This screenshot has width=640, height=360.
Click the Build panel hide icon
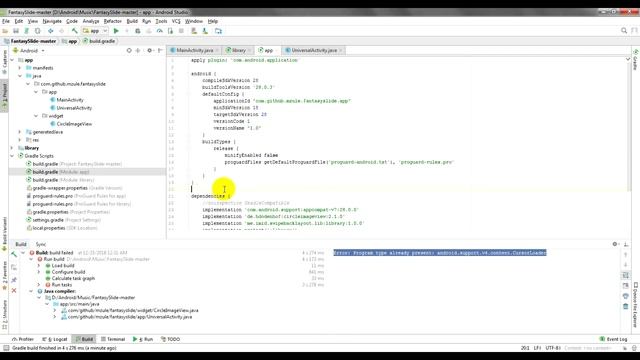[x=626, y=244]
